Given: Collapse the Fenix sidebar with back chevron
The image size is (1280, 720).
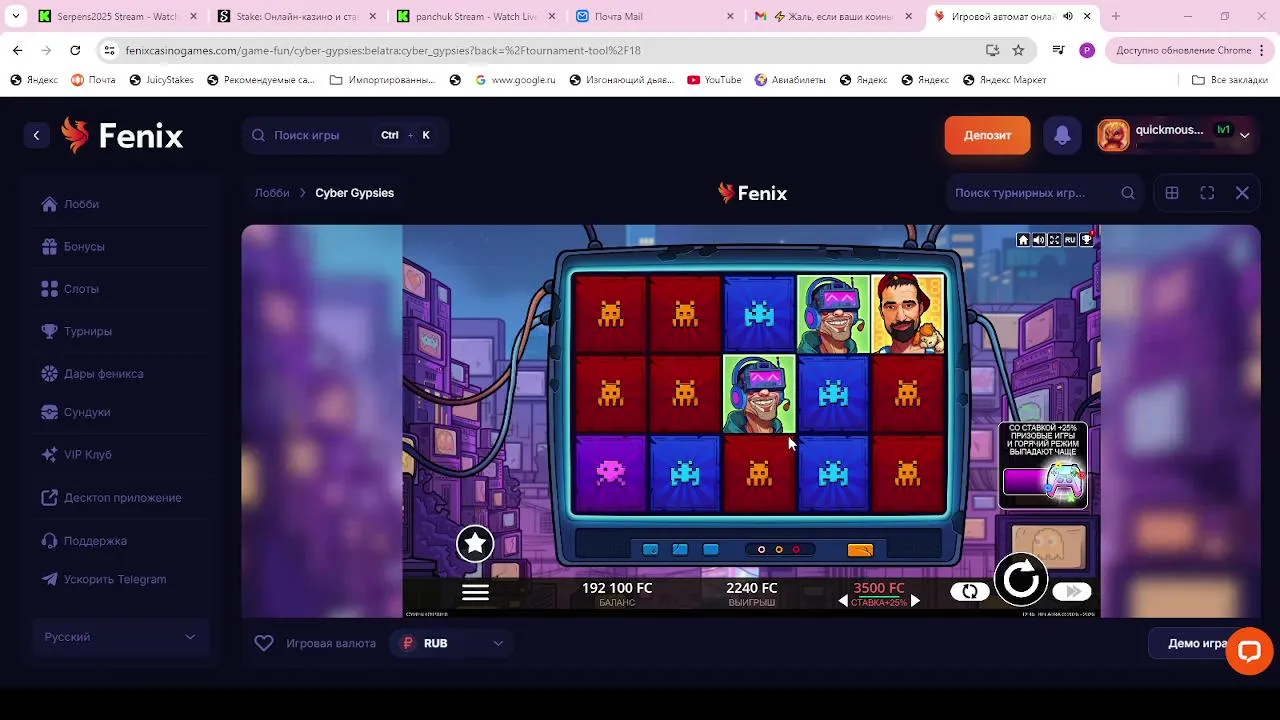Looking at the screenshot, I should 36,135.
